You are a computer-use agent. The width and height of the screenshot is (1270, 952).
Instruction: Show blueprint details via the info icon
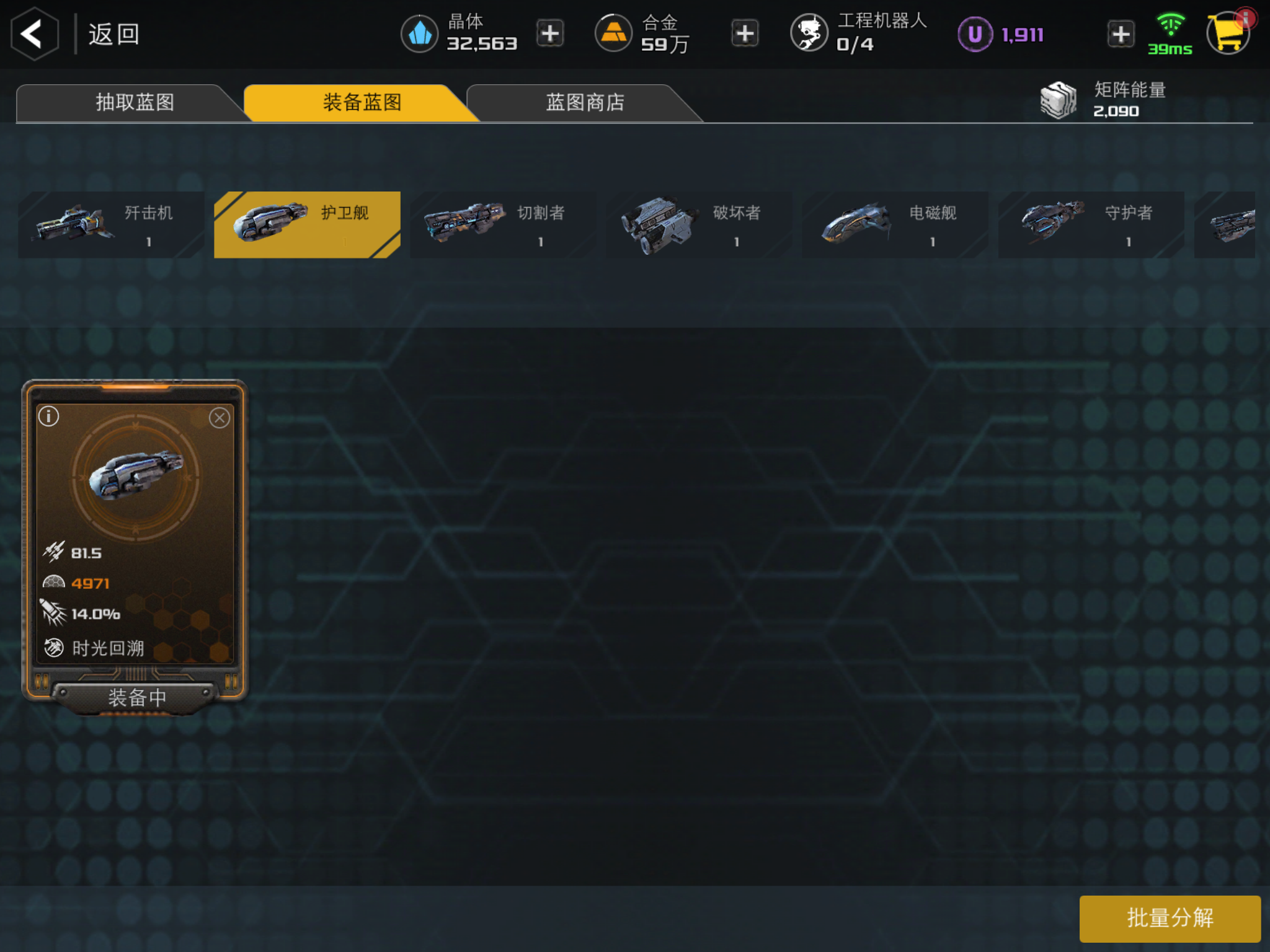[x=49, y=416]
